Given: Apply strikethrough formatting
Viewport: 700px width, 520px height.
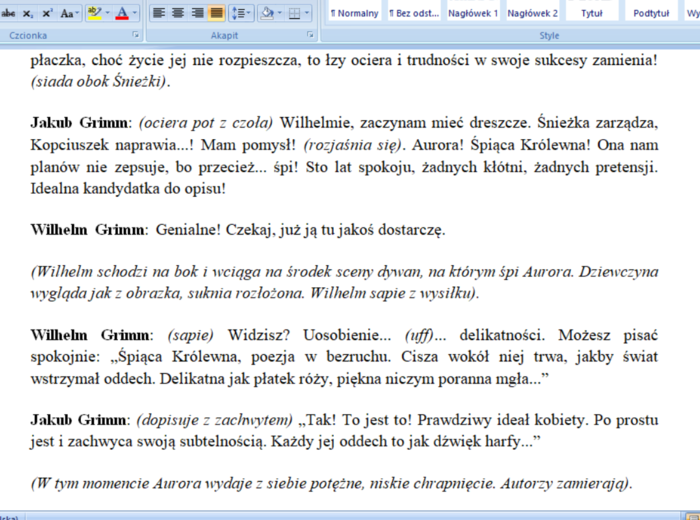Looking at the screenshot, I should pyautogui.click(x=9, y=13).
